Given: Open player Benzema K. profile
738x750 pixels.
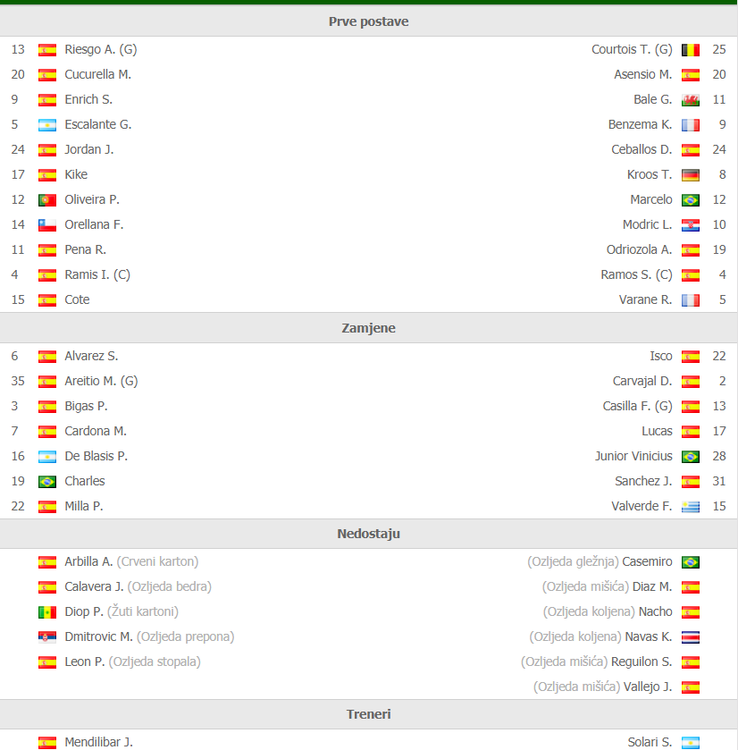Looking at the screenshot, I should click(x=640, y=124).
